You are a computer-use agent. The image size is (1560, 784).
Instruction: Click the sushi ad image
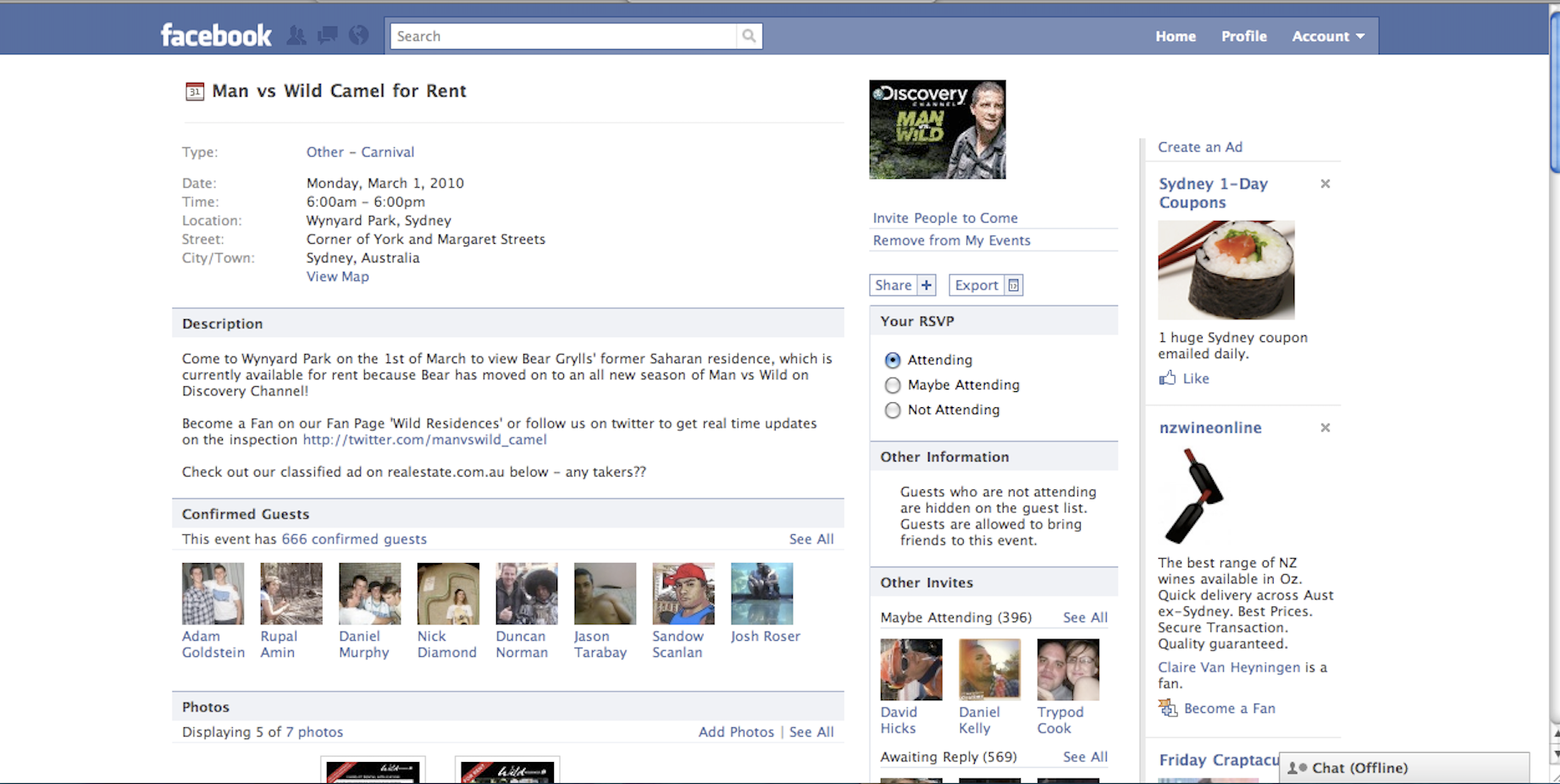tap(1226, 270)
